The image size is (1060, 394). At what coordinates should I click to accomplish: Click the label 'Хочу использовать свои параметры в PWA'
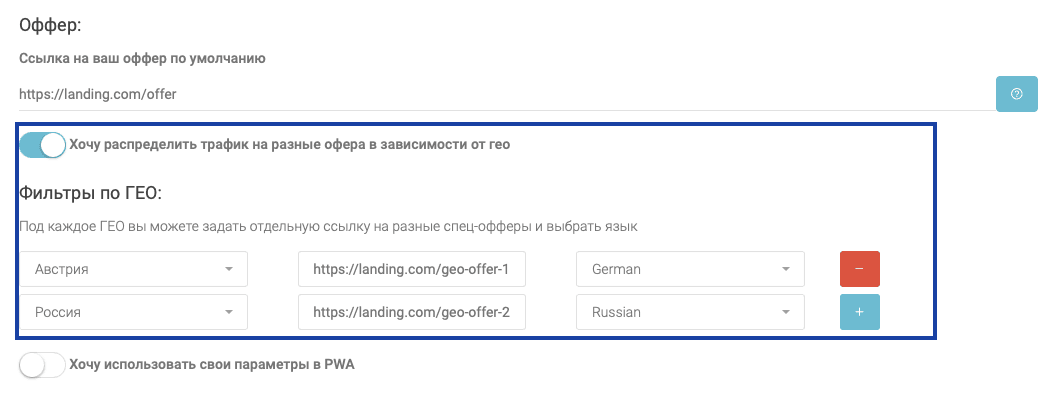212,365
